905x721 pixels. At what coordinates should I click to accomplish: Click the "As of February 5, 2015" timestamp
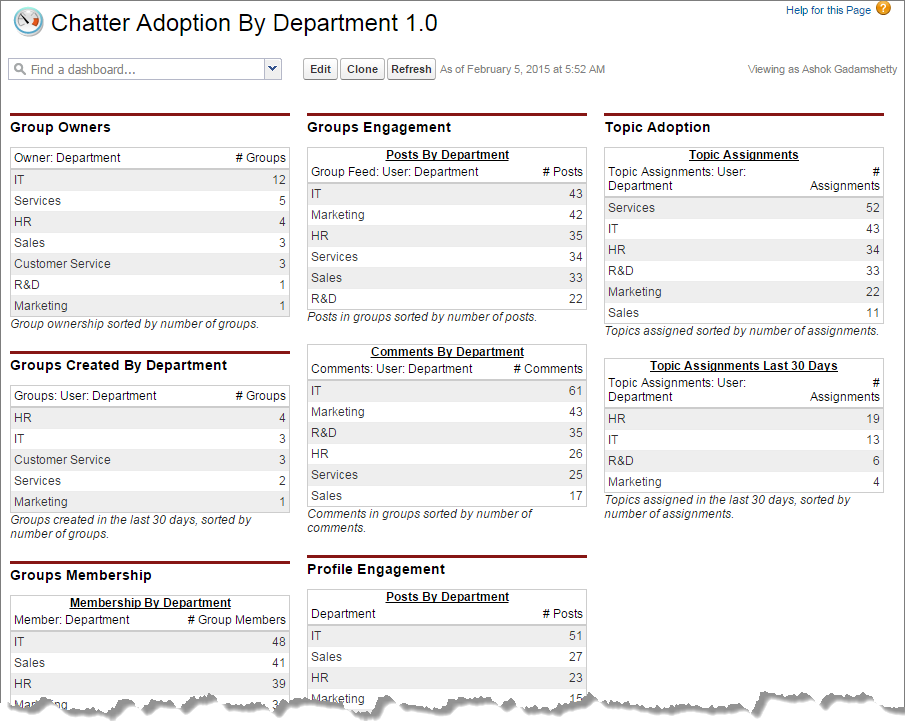tap(522, 69)
